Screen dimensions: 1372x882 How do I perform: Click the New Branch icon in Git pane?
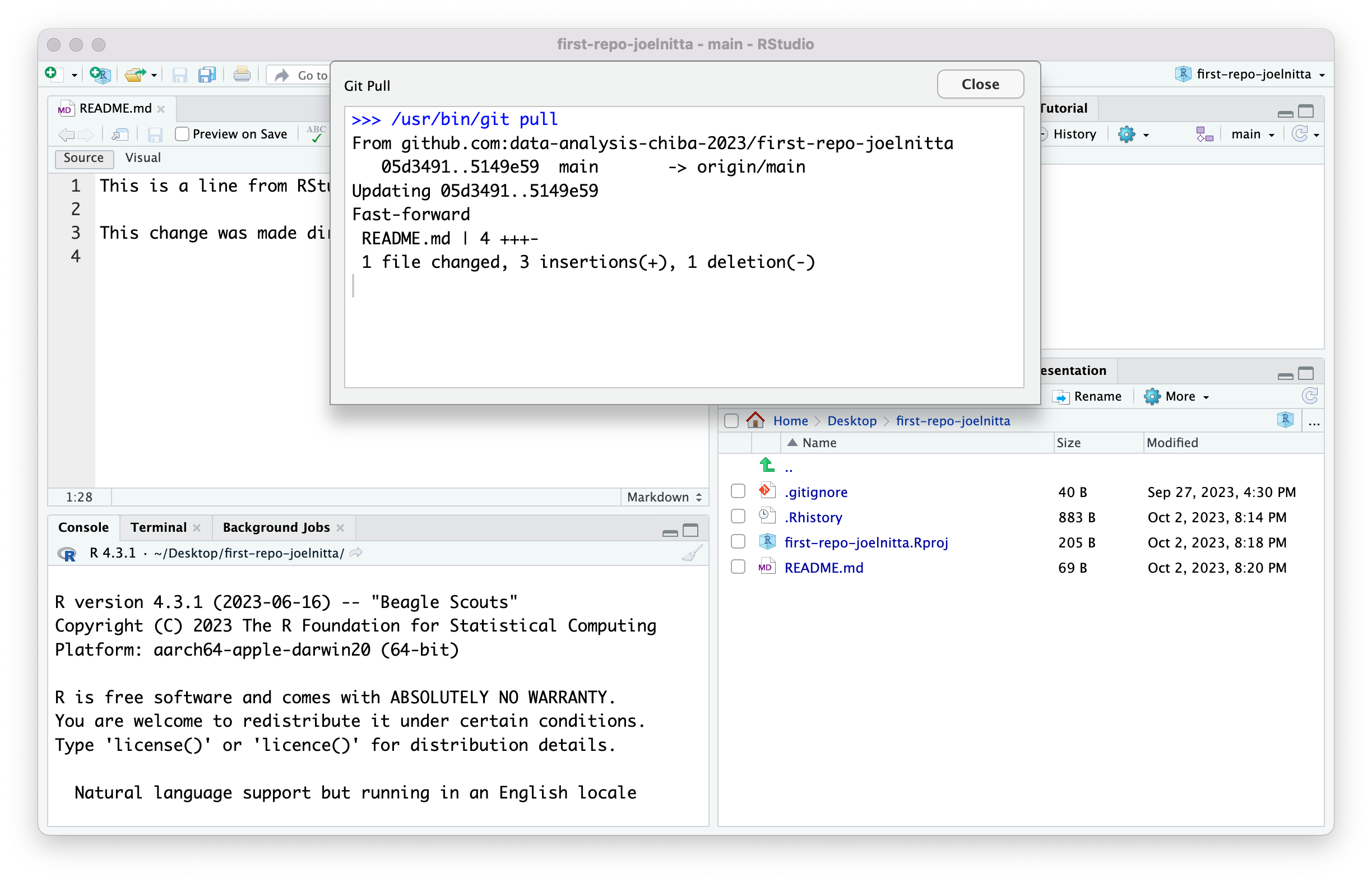pyautogui.click(x=1204, y=134)
